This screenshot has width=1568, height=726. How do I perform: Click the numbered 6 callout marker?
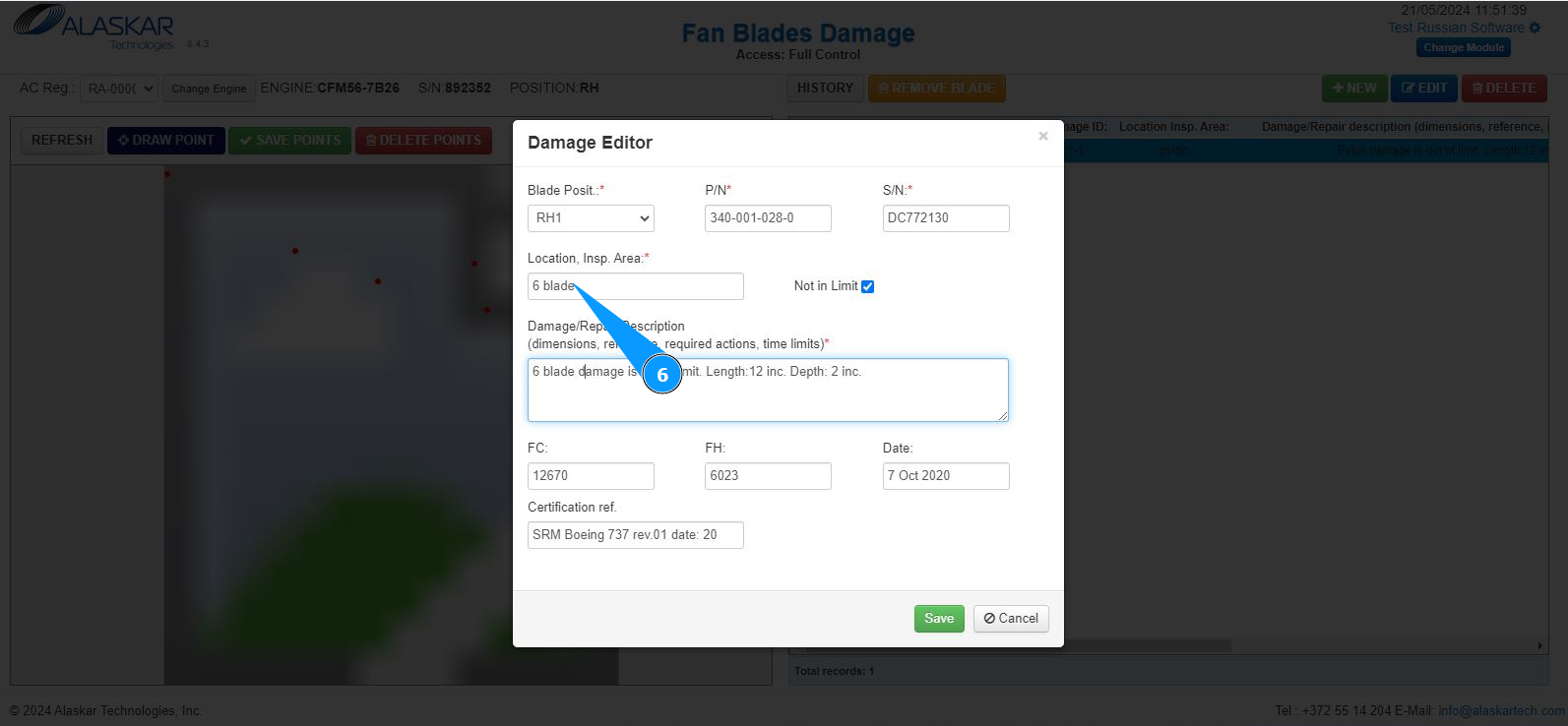coord(662,375)
